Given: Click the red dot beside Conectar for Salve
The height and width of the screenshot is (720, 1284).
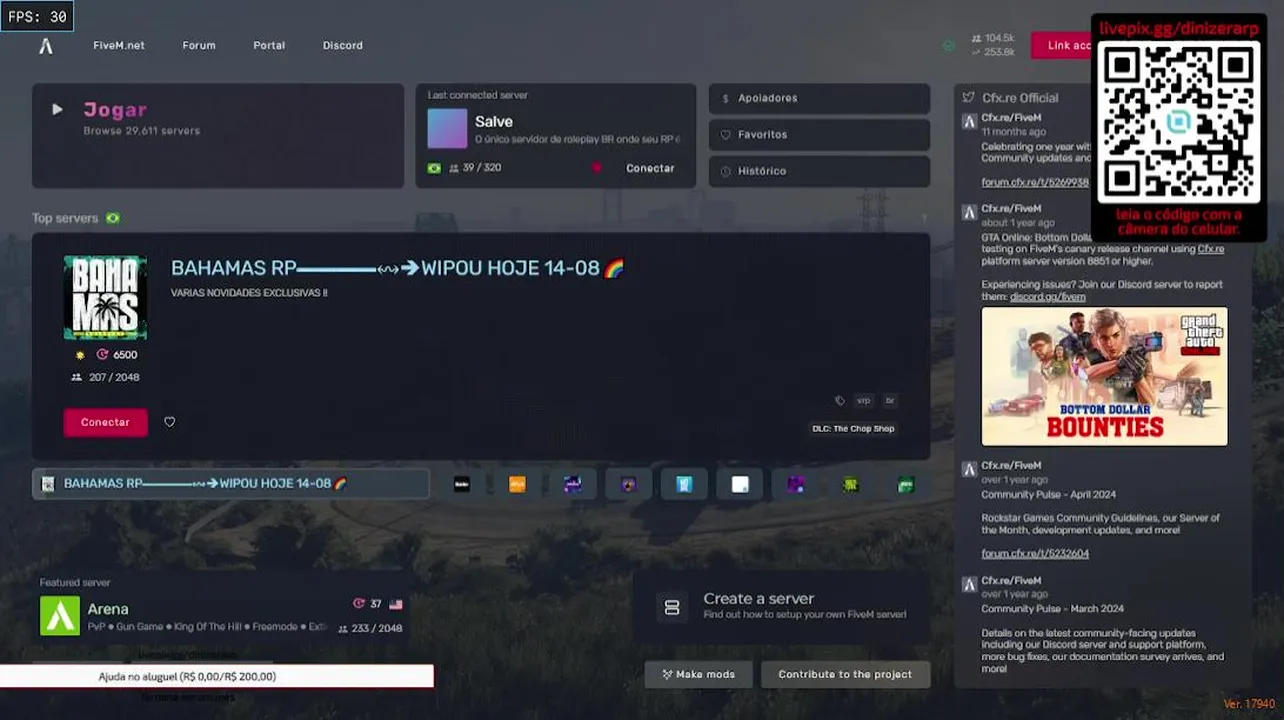Looking at the screenshot, I should point(597,168).
